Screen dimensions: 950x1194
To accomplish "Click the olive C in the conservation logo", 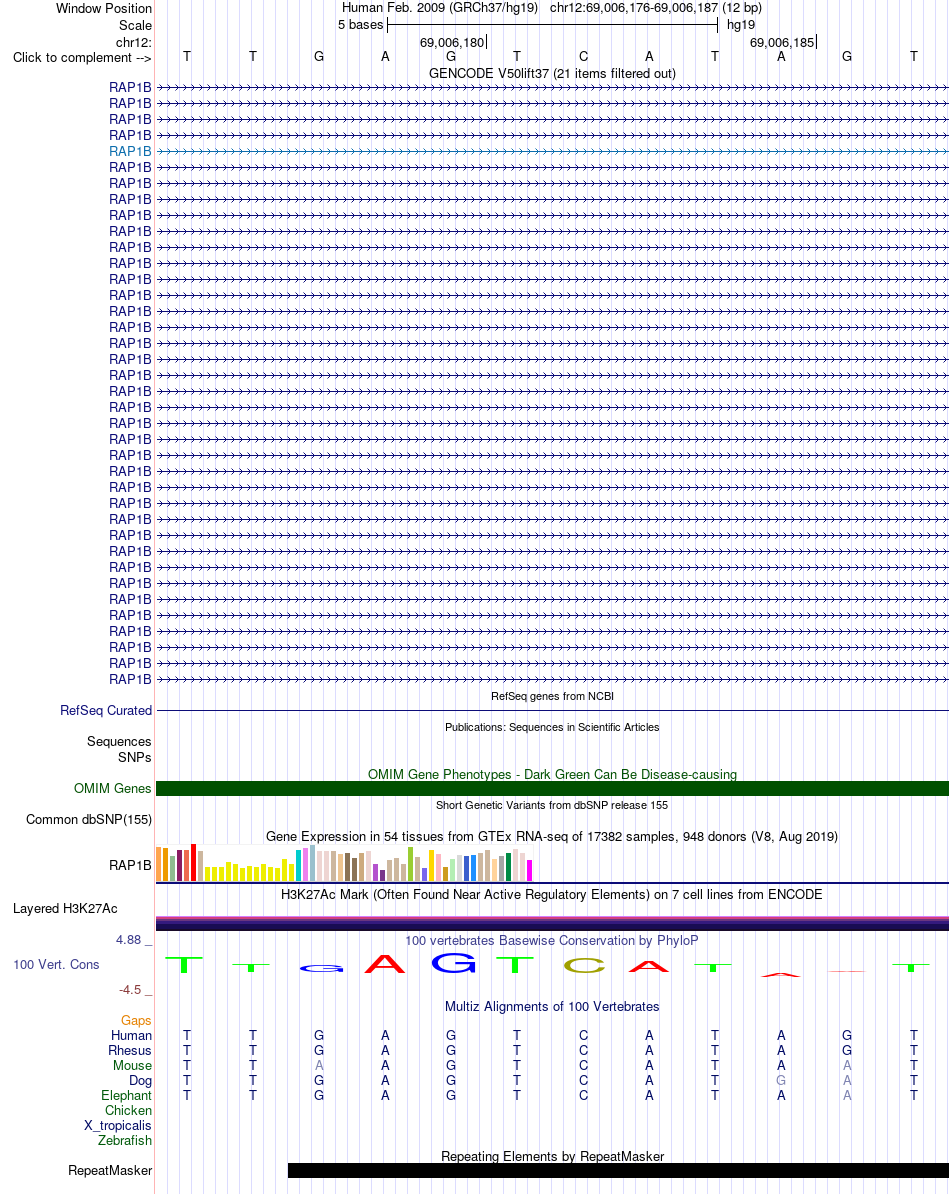I will [x=584, y=966].
